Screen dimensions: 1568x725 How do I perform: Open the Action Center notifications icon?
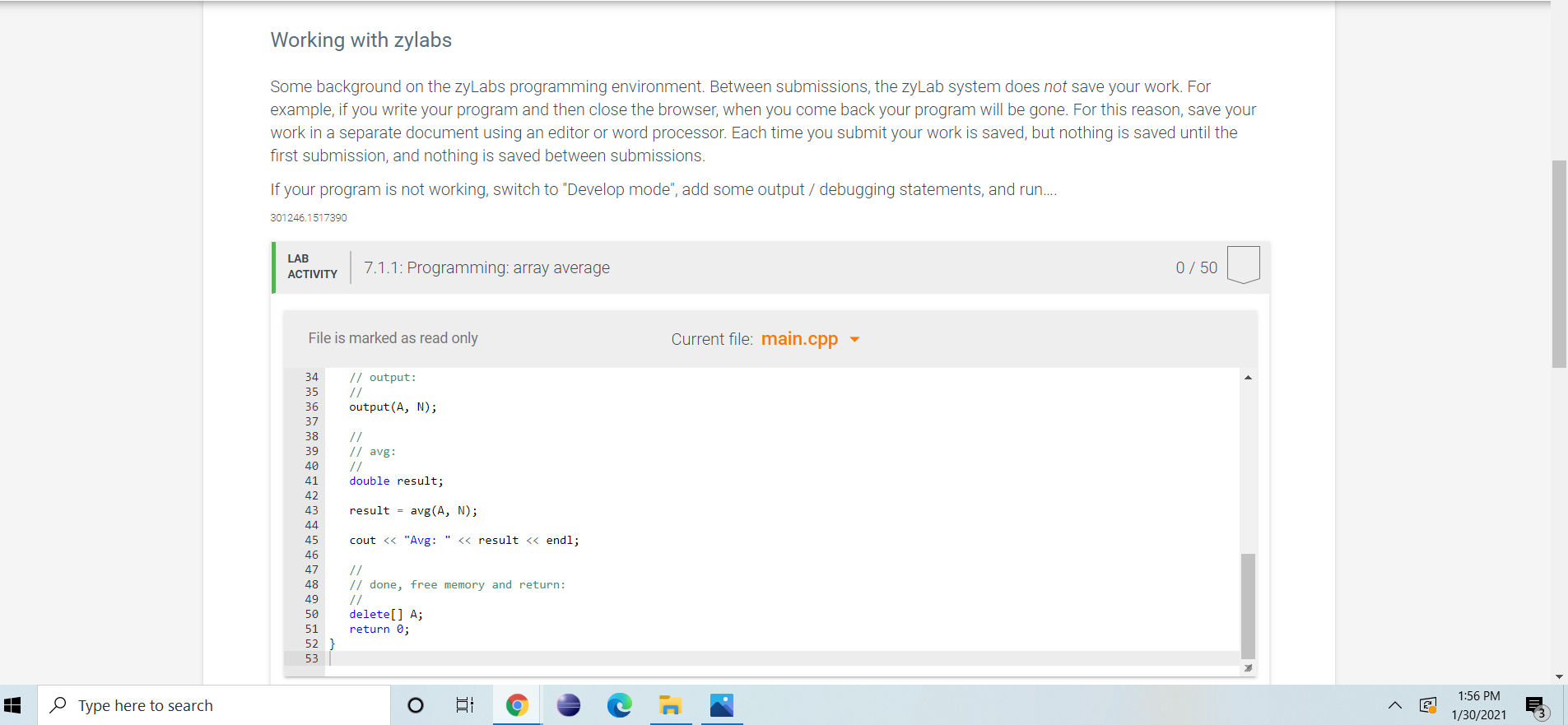(x=1536, y=706)
